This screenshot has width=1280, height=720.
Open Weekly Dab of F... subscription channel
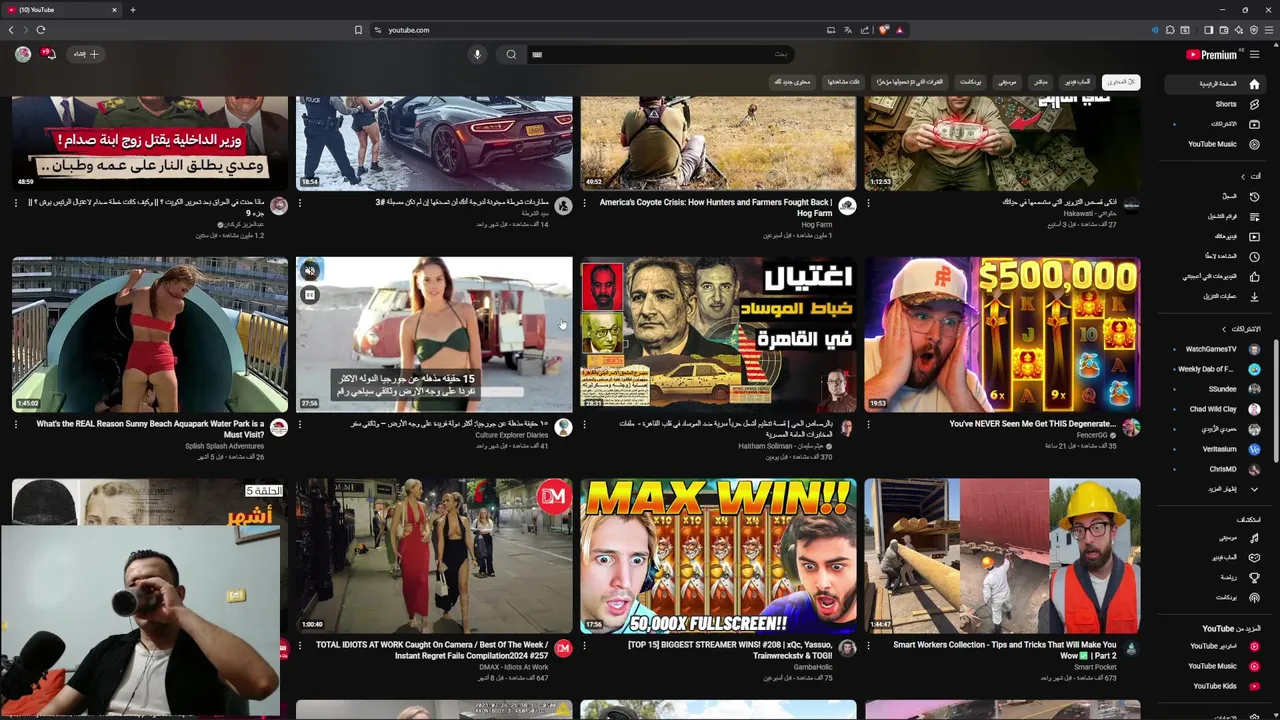1217,369
